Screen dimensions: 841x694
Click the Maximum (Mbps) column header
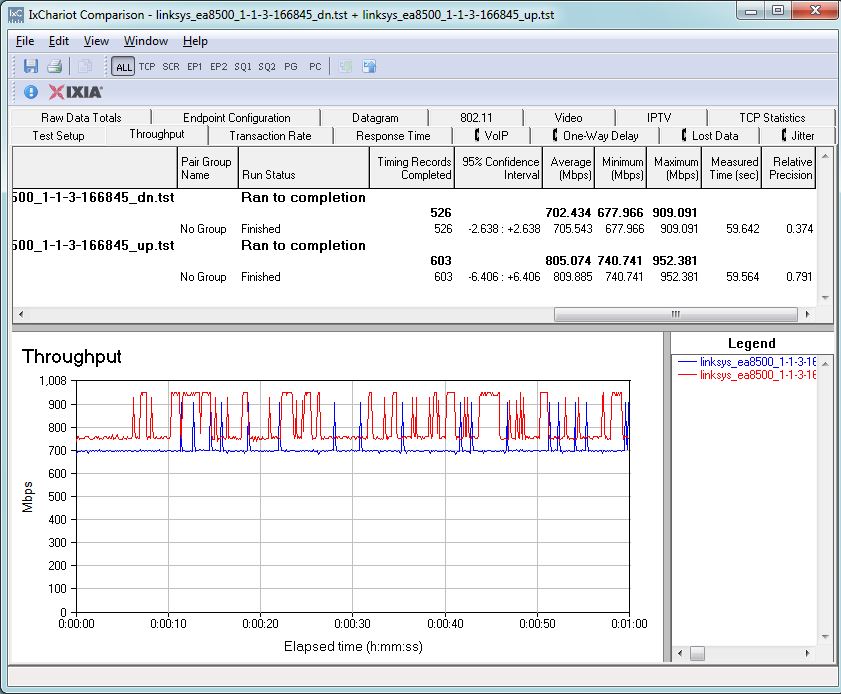674,168
